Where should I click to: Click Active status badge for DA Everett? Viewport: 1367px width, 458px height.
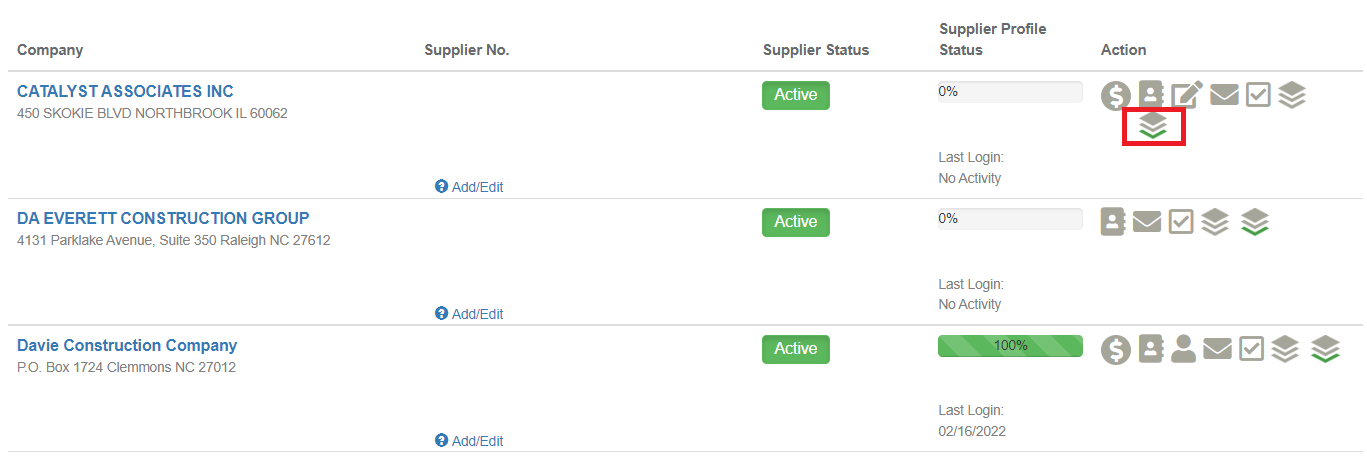(x=796, y=222)
